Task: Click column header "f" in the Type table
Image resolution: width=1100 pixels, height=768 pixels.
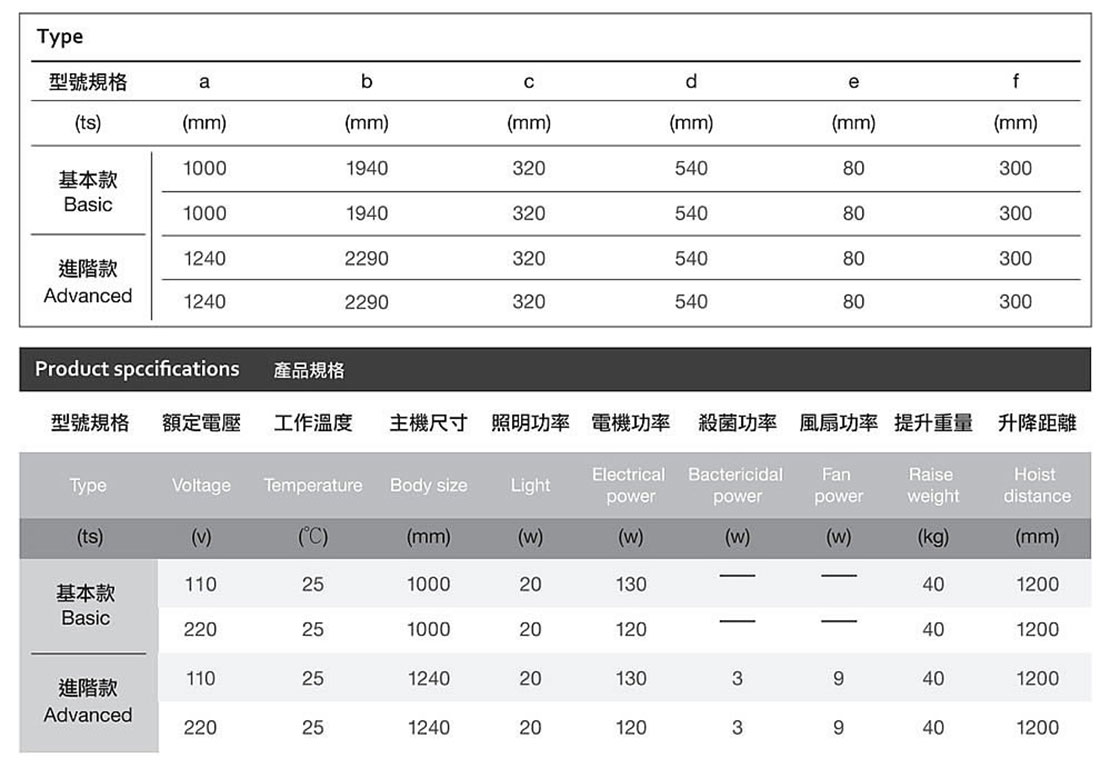Action: 1015,82
